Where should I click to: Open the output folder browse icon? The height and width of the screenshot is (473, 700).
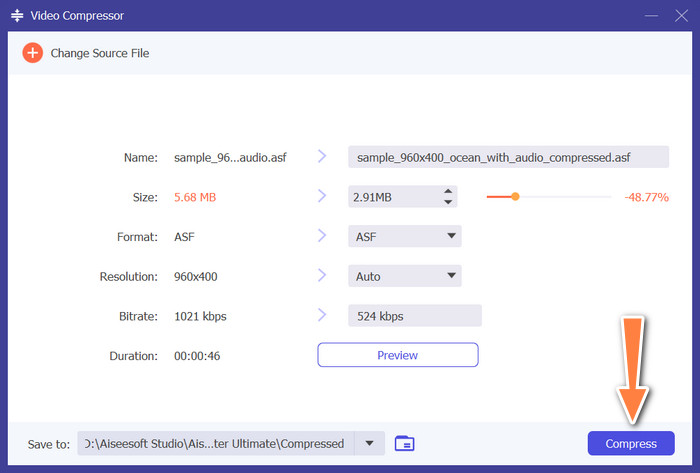pos(405,443)
